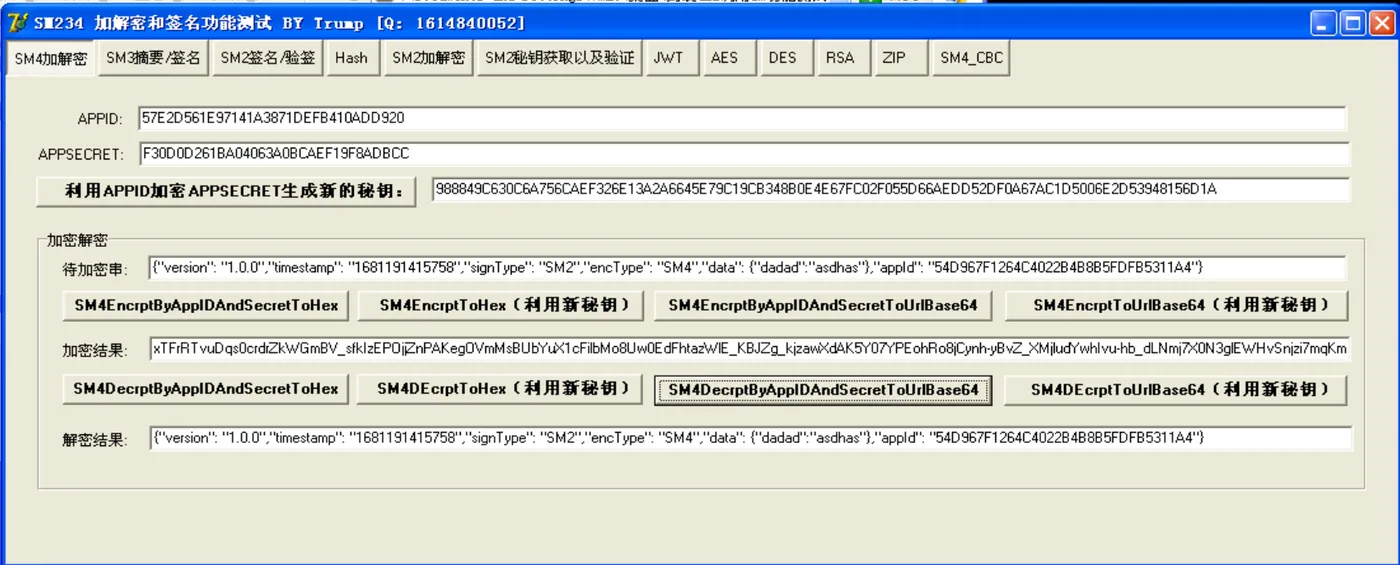
Task: Click into the 解密结果 field
Action: pos(750,438)
